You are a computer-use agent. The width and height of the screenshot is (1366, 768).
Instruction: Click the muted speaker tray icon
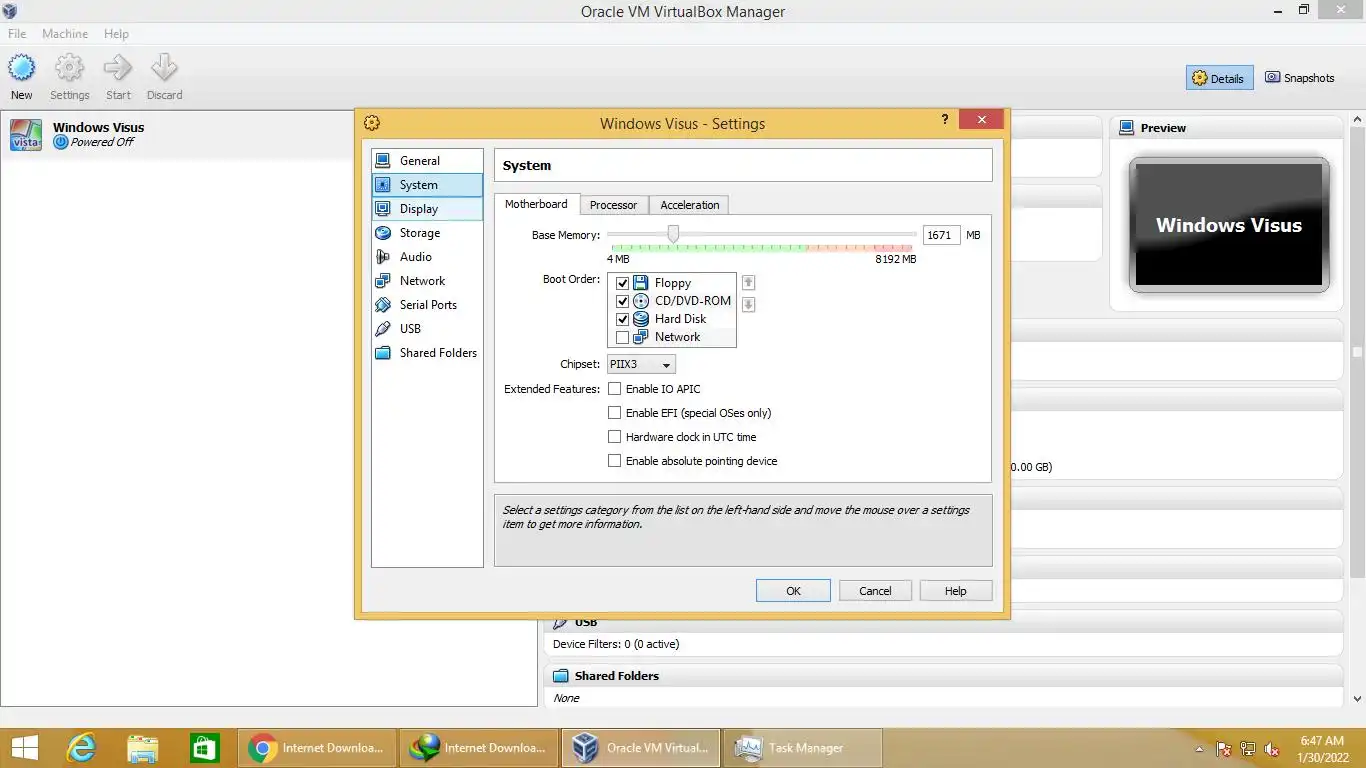pos(1272,749)
